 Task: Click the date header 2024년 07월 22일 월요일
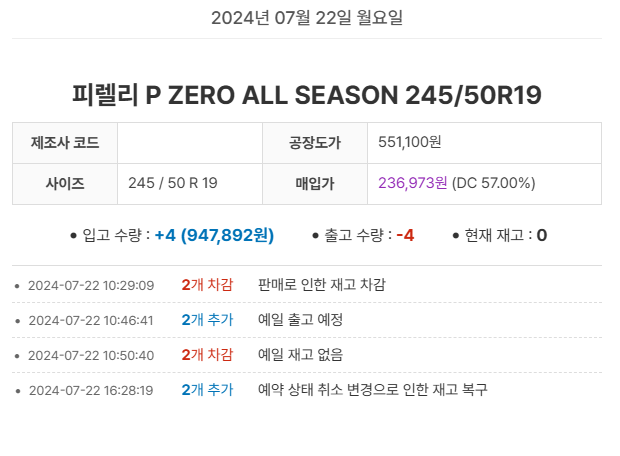(x=307, y=18)
